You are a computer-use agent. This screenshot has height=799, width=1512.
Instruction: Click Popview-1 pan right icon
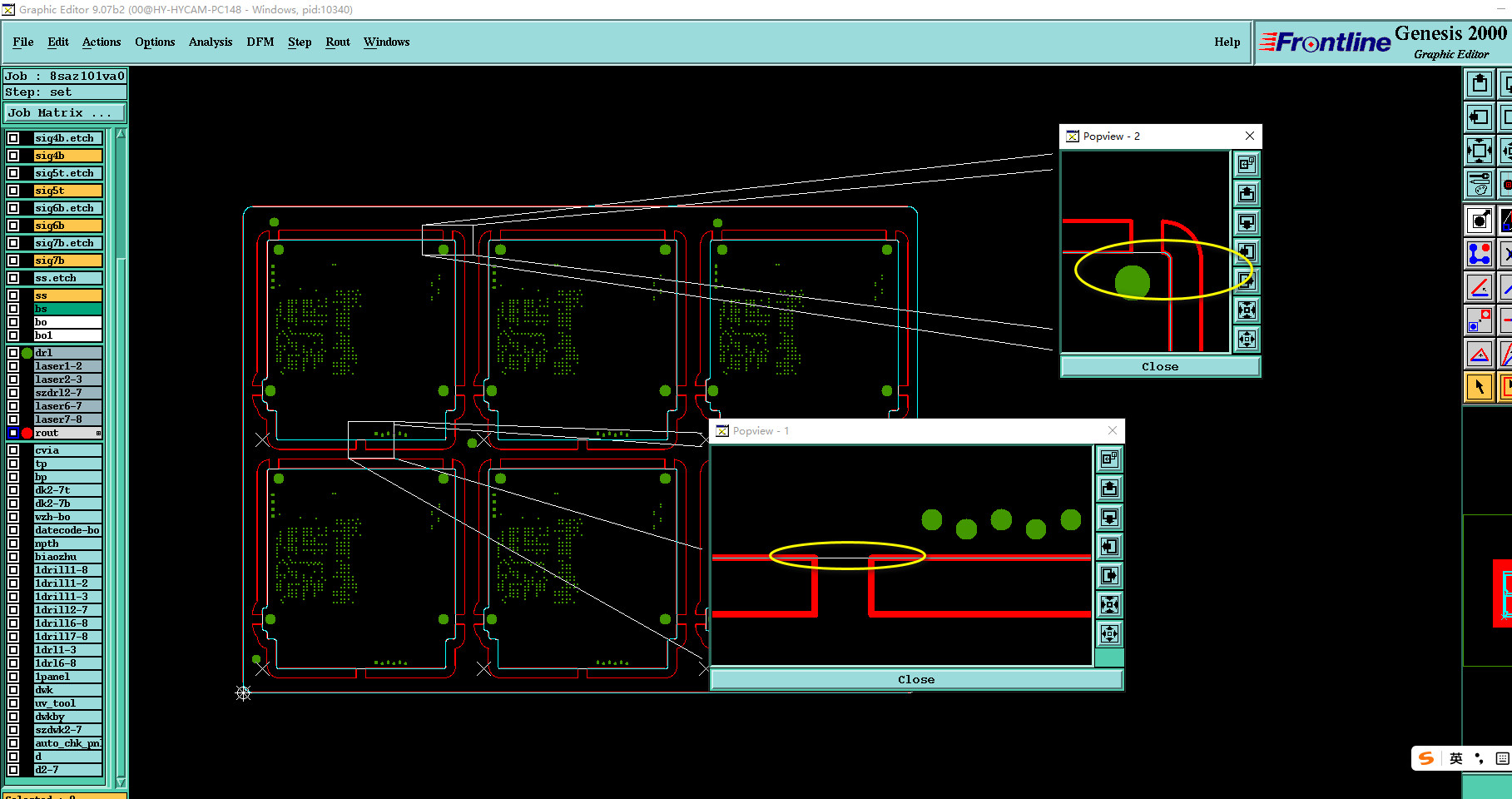(1109, 576)
